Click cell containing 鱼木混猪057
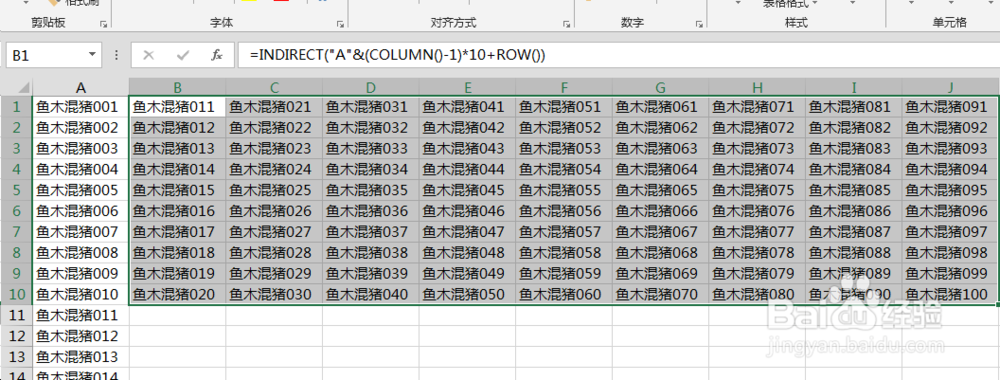Viewport: 1000px width, 380px height. pyautogui.click(x=564, y=231)
